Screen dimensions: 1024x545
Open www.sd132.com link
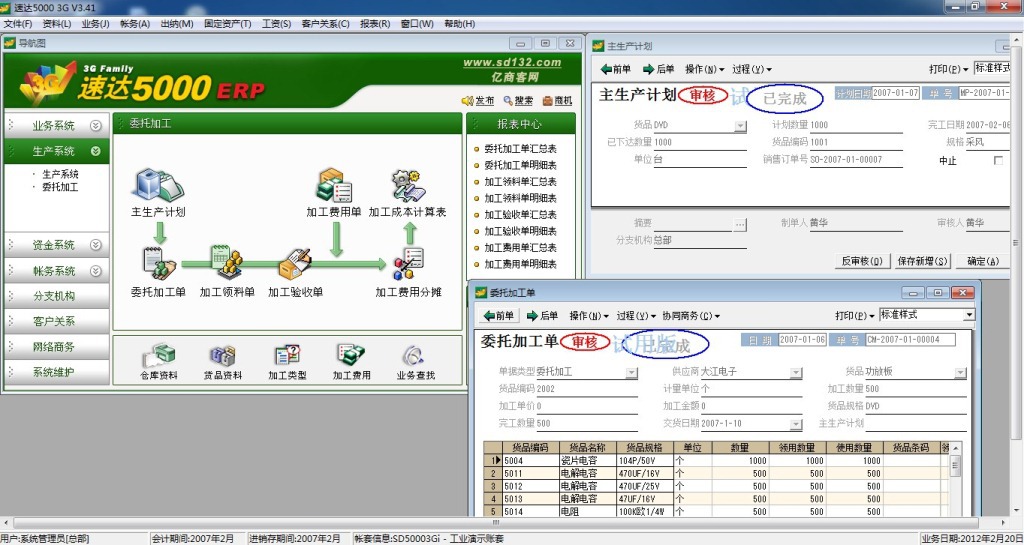[x=512, y=63]
